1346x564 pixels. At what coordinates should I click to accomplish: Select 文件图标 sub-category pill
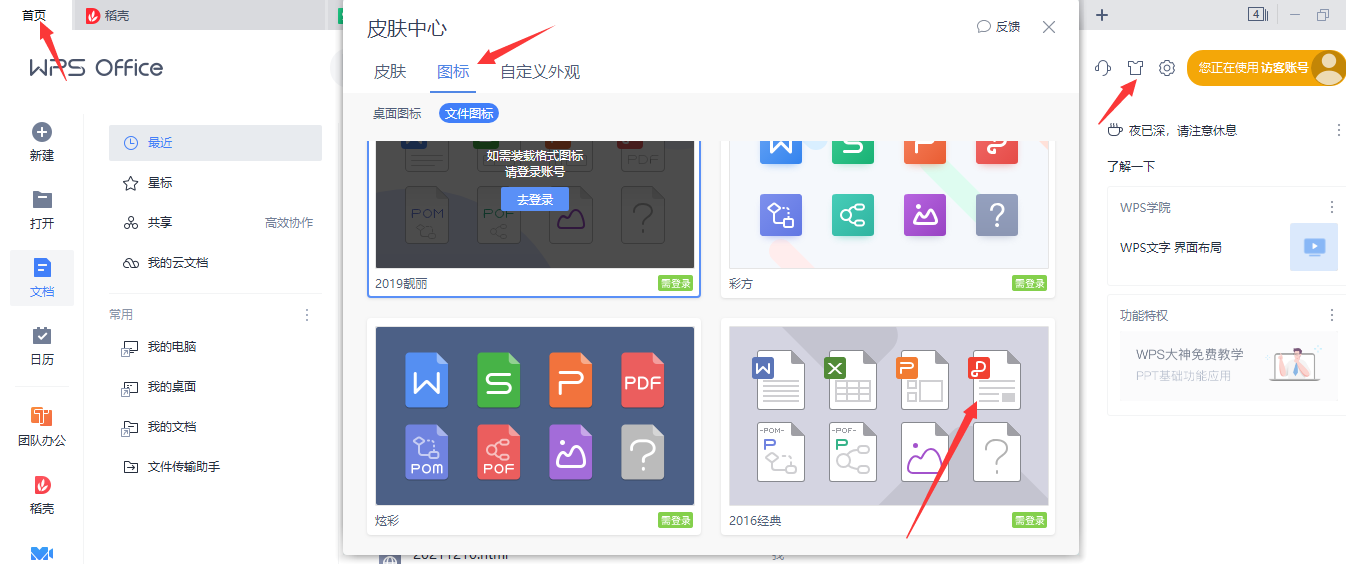(469, 114)
